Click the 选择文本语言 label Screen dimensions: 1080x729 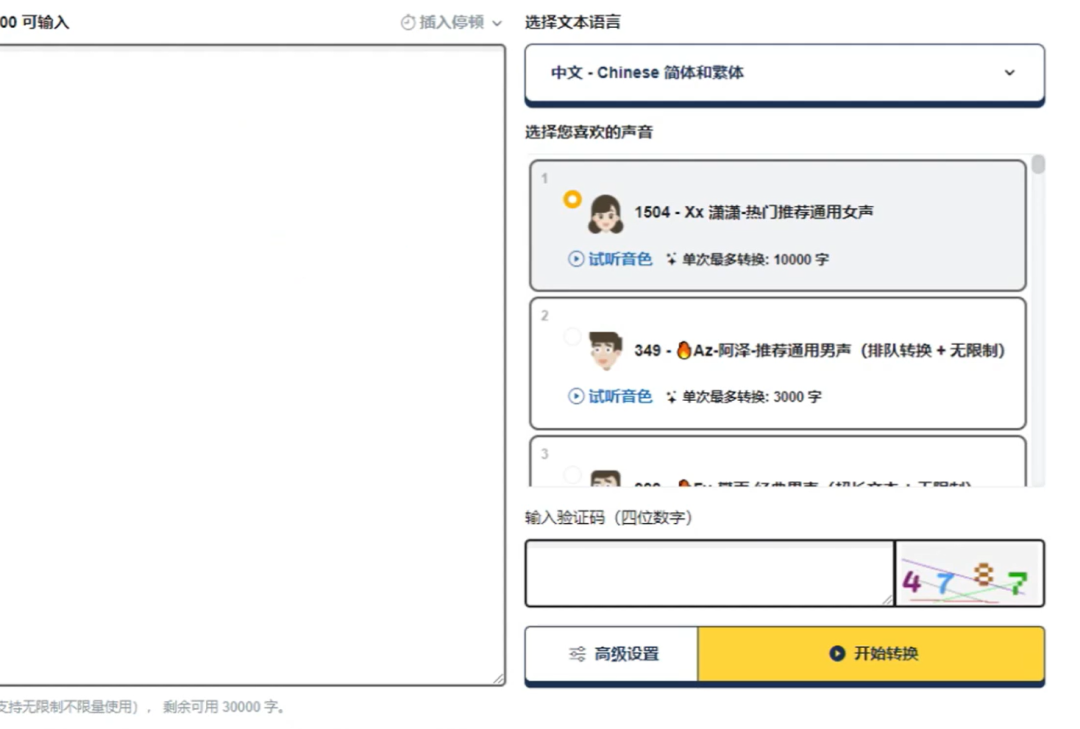click(572, 23)
